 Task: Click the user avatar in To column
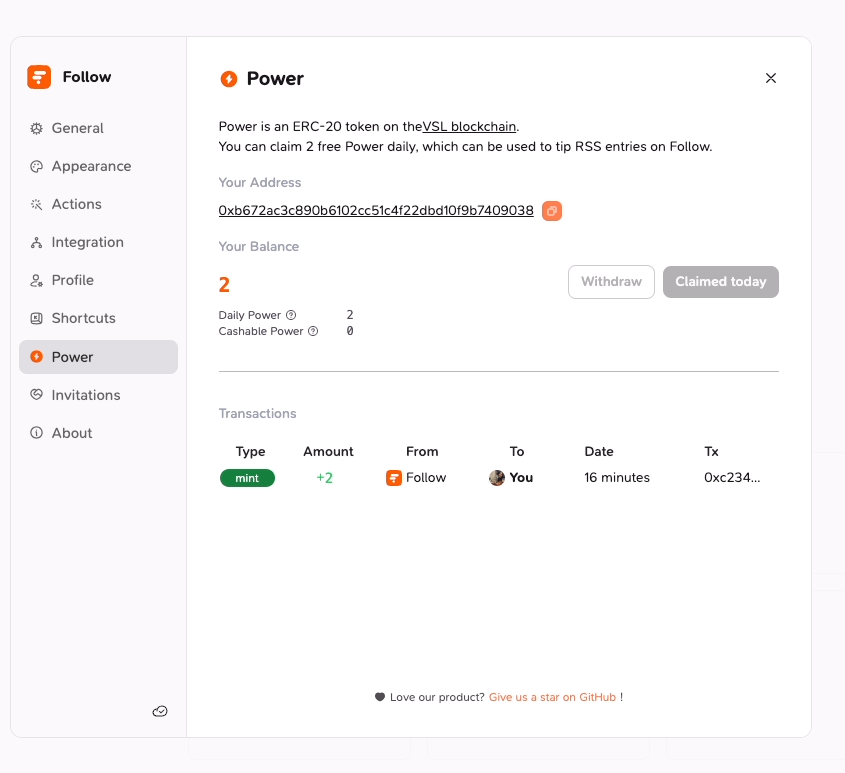tap(497, 478)
